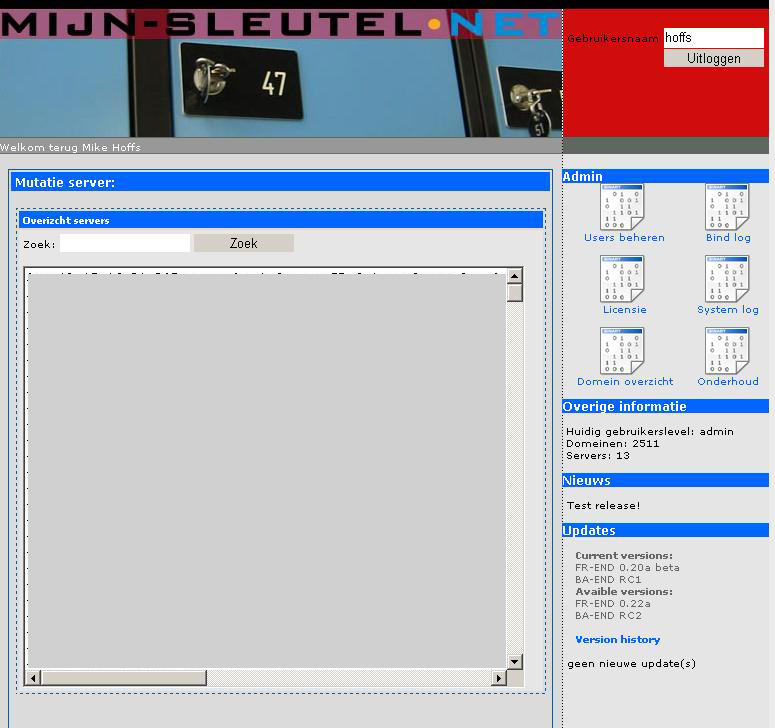Click the server list scroll down arrow
Screen dimensions: 775x728
pos(515,661)
